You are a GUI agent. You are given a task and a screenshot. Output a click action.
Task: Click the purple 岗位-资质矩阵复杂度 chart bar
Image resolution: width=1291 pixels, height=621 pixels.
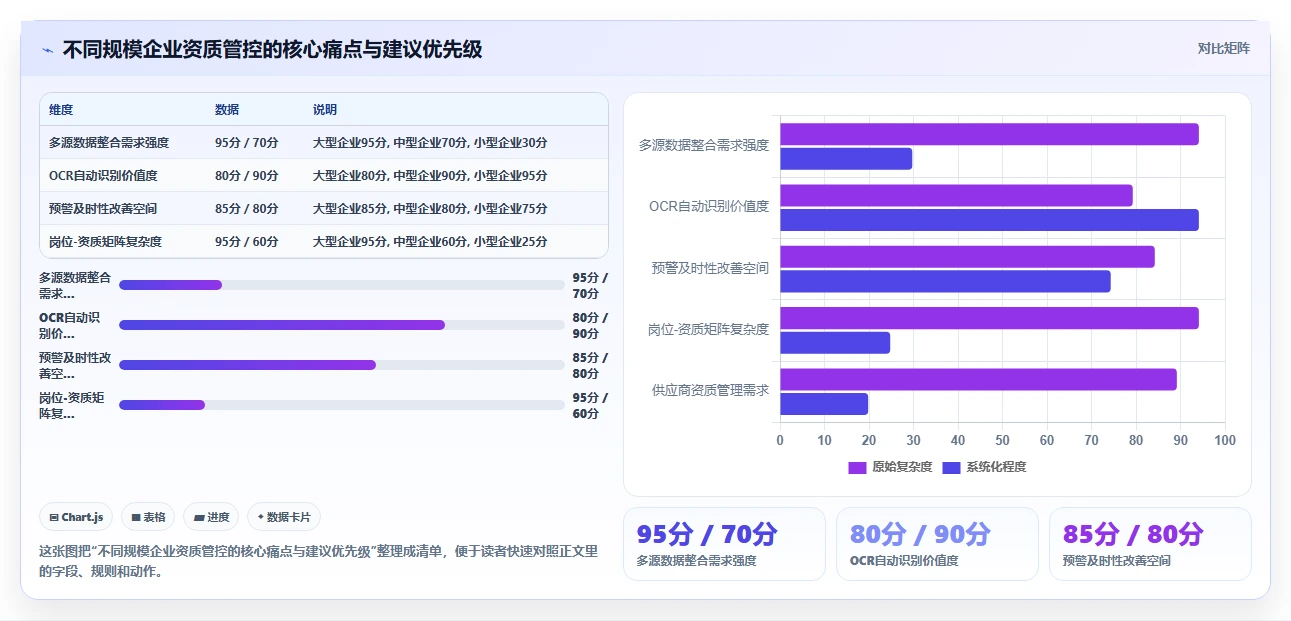(x=989, y=318)
